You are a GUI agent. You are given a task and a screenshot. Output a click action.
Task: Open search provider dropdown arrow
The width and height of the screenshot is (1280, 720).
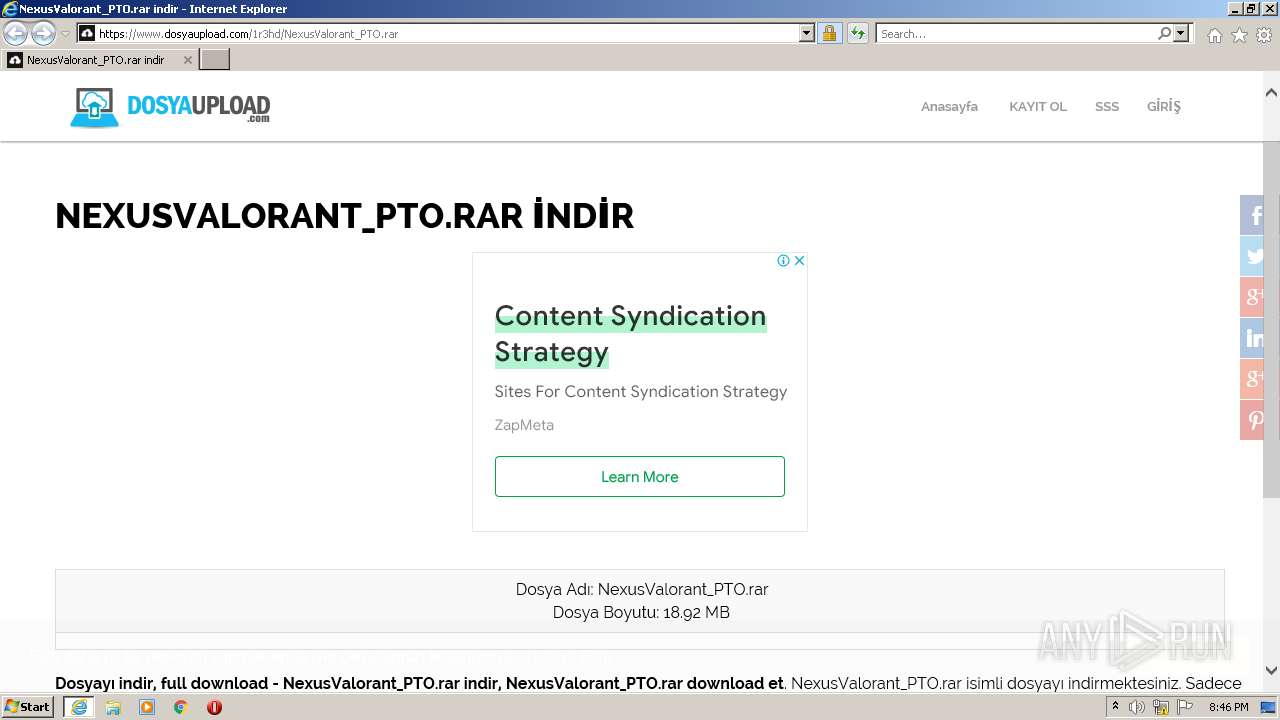coord(1181,34)
